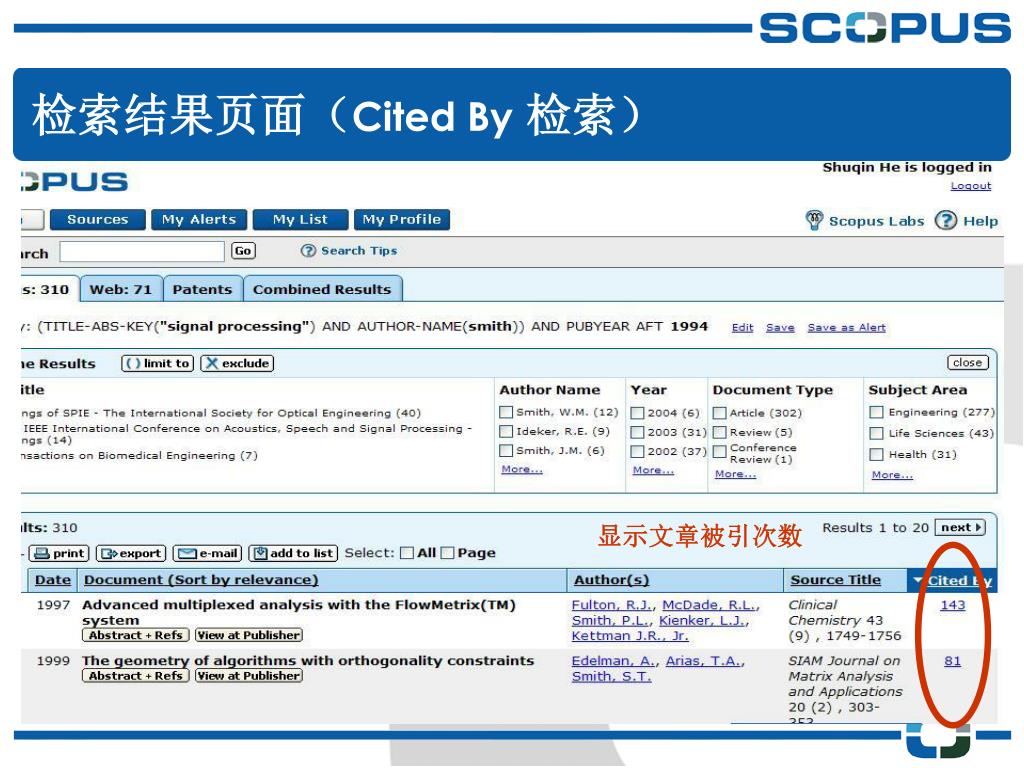This screenshot has width=1024, height=768.
Task: Expand More document types
Action: [735, 474]
